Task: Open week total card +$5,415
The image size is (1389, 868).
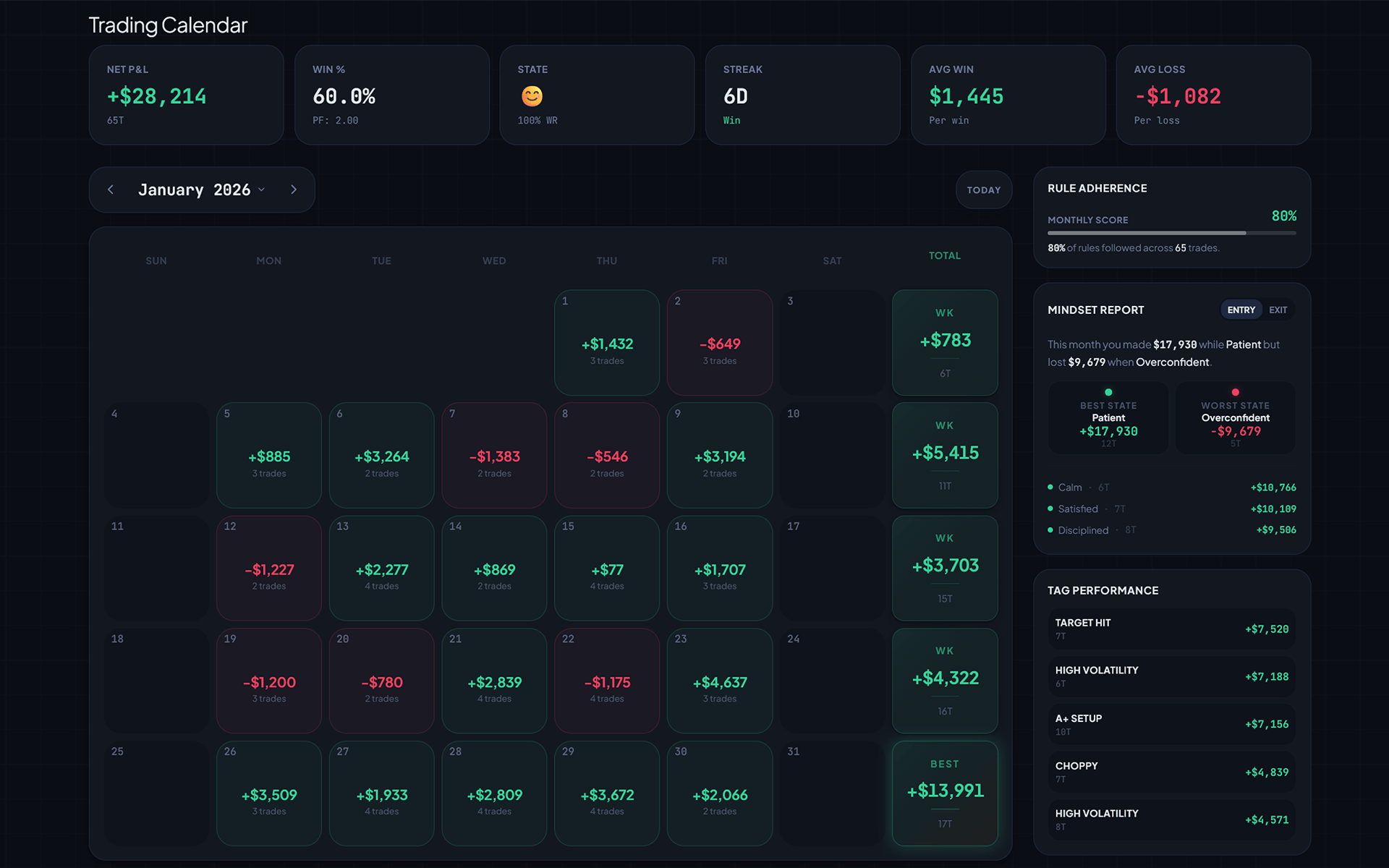Action: 945,455
